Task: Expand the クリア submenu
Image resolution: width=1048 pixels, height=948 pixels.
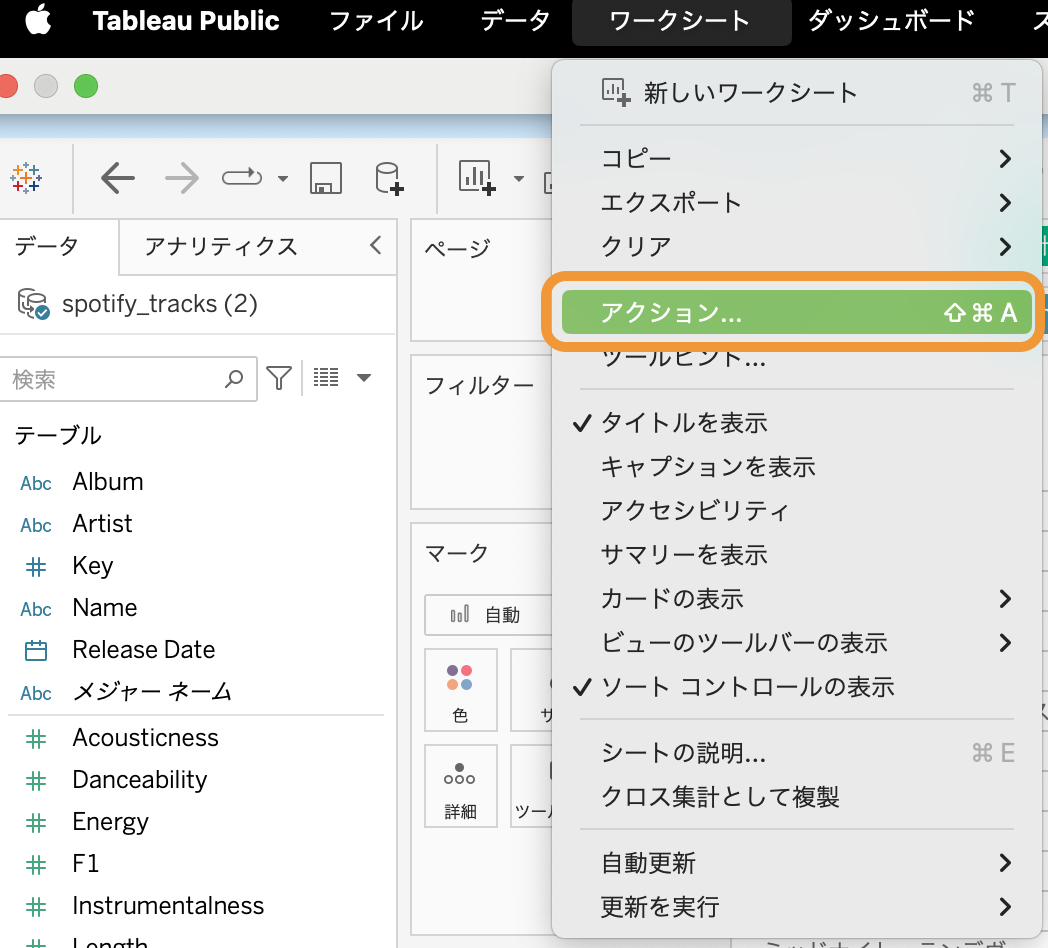Action: pyautogui.click(x=797, y=247)
